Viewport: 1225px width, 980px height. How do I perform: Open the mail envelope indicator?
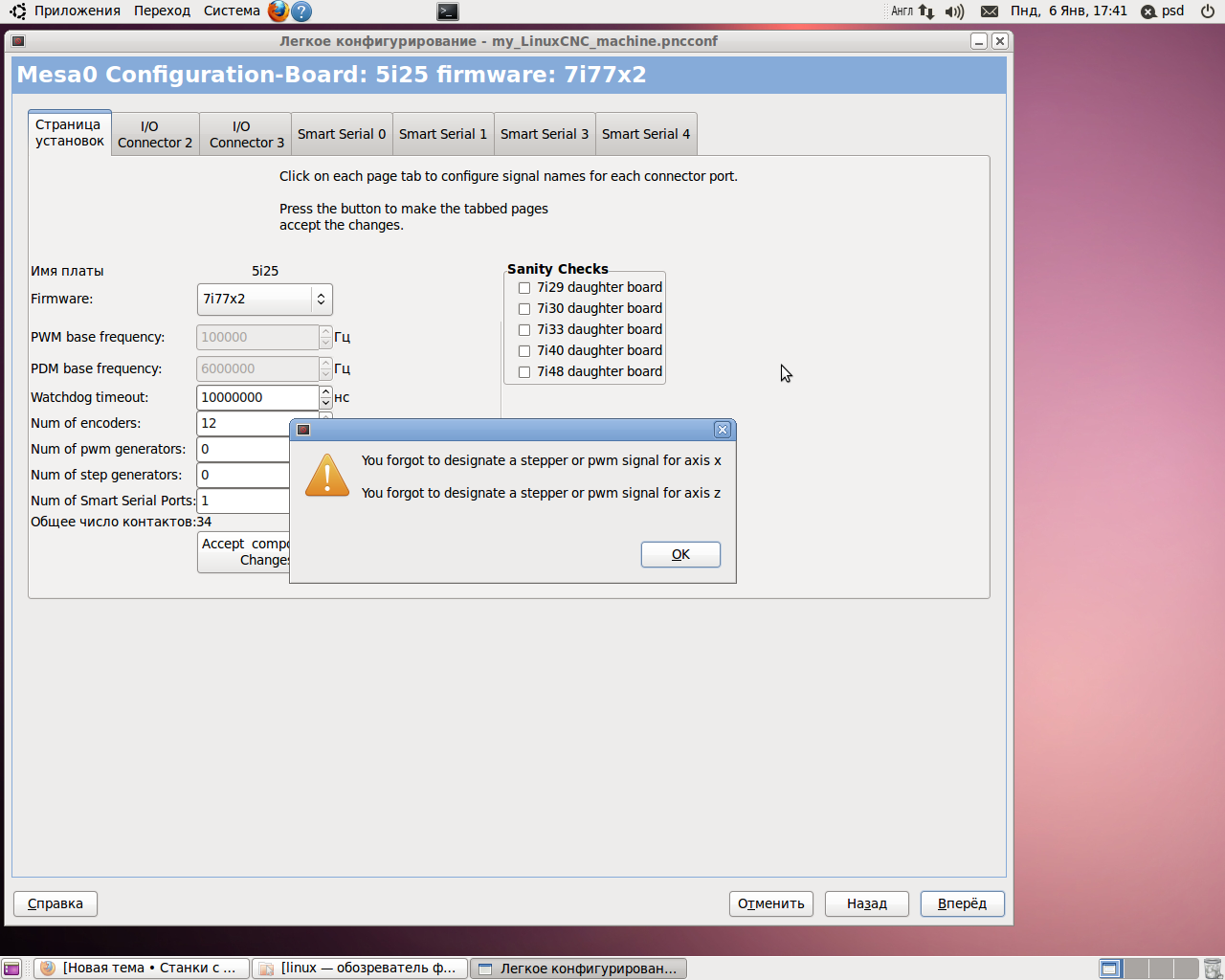[x=990, y=11]
